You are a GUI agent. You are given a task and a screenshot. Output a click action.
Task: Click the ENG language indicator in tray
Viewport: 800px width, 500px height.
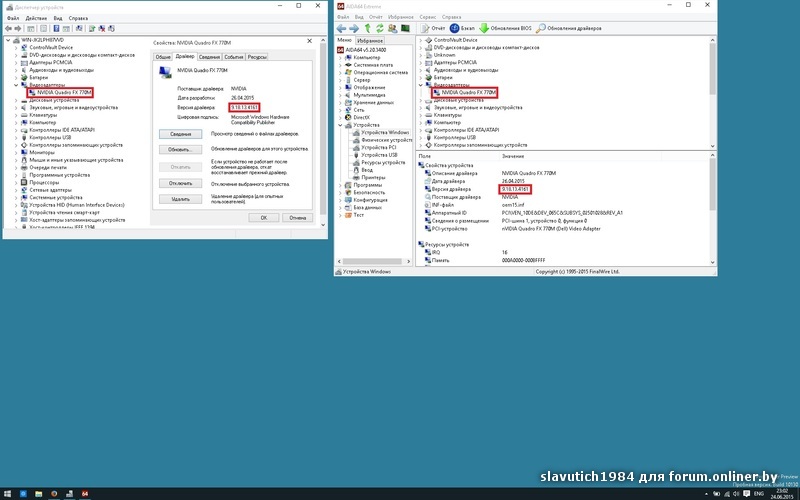[759, 494]
